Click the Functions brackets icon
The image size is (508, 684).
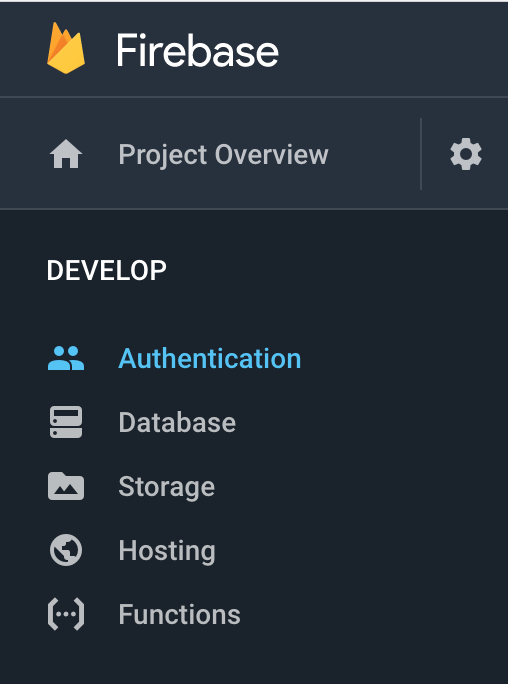66,614
